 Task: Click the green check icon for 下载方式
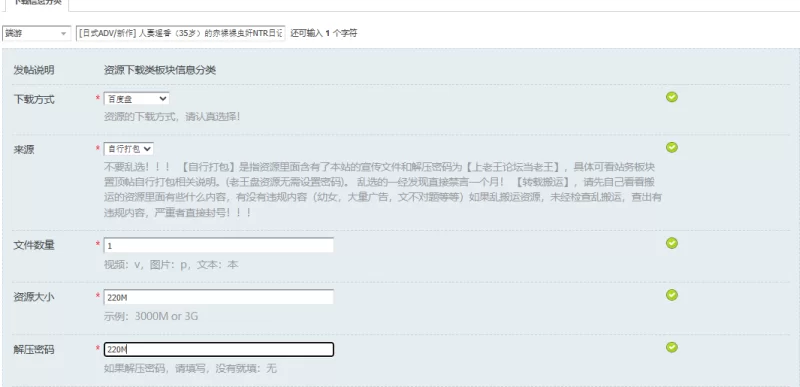[x=672, y=97]
